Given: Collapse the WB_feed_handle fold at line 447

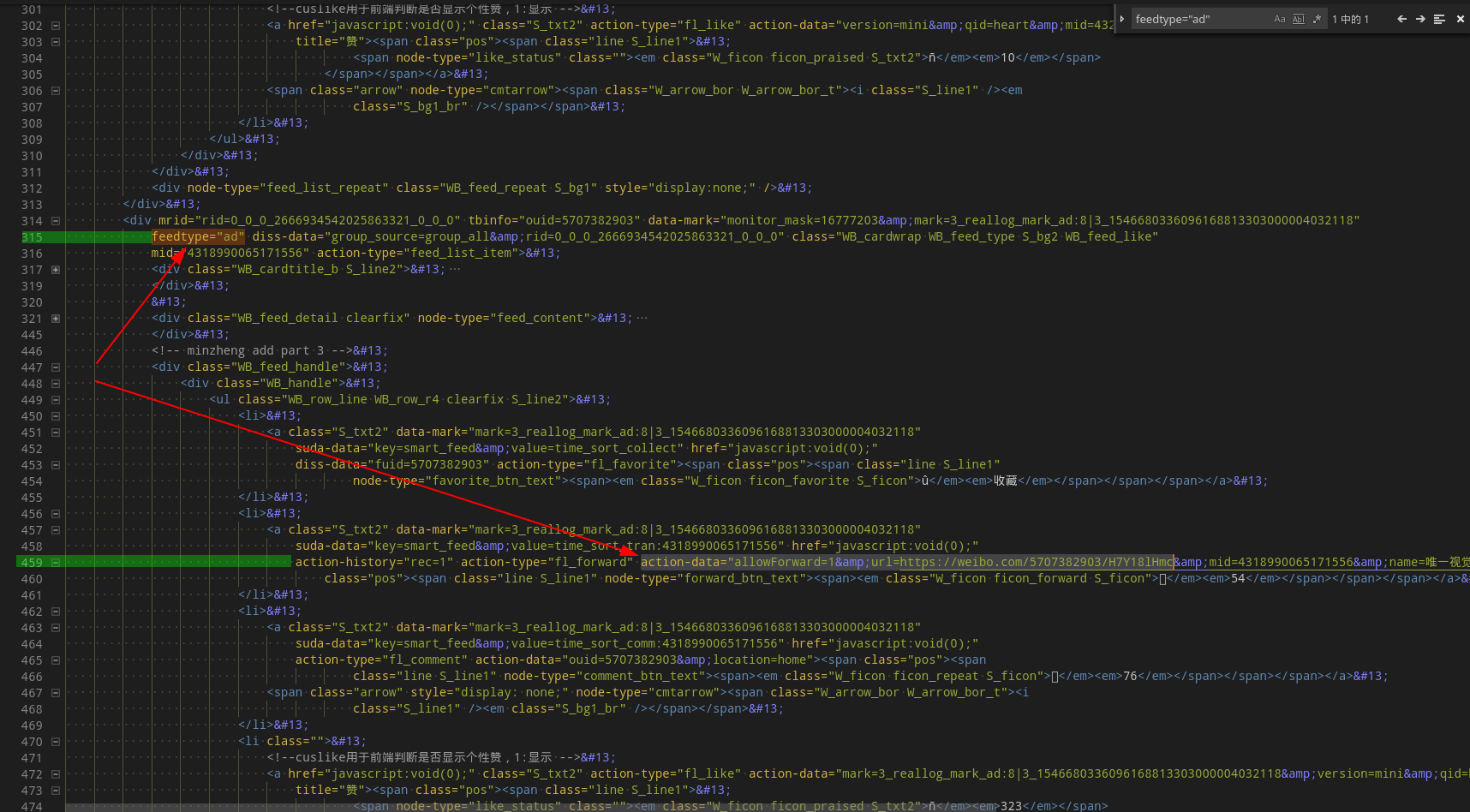Looking at the screenshot, I should coord(56,367).
